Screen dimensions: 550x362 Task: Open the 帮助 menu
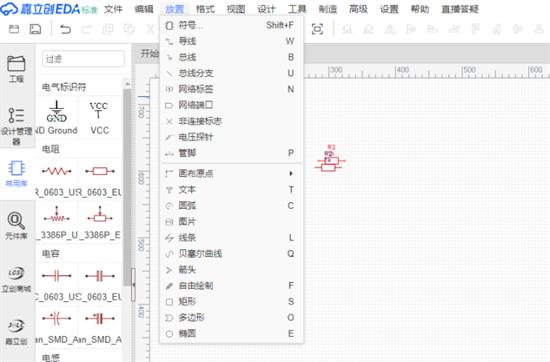point(420,9)
